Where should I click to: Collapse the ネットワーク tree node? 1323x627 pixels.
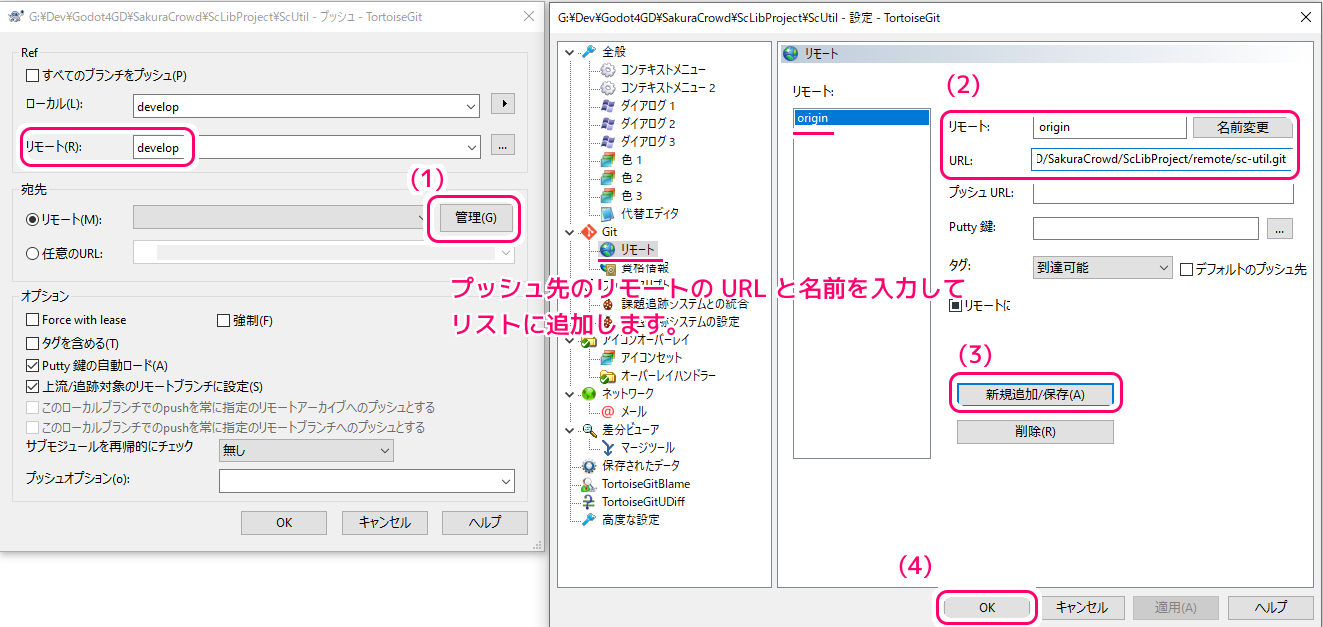[570, 394]
